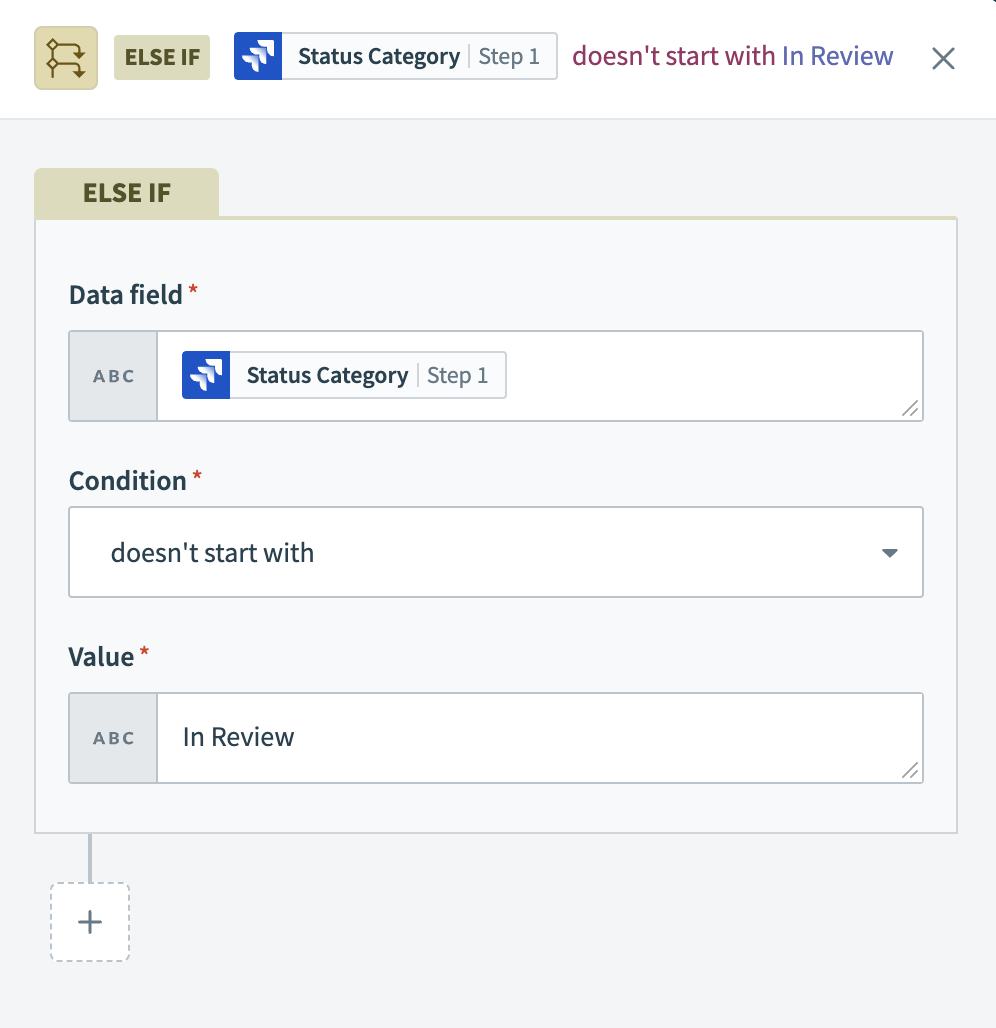Click empty area of Data field input
Image resolution: width=996 pixels, height=1028 pixels.
(700, 376)
